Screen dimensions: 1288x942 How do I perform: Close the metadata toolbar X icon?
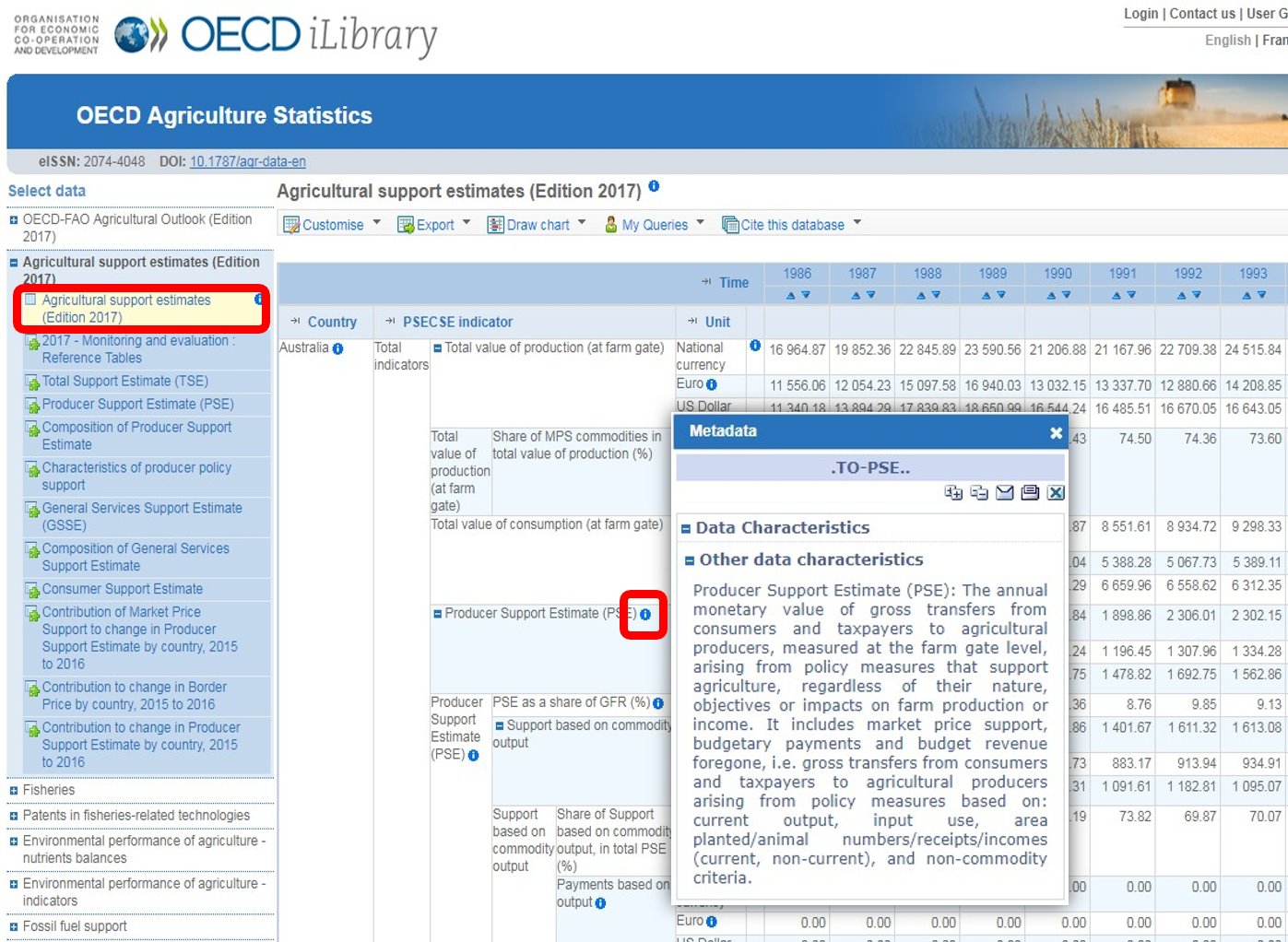pos(1056,493)
